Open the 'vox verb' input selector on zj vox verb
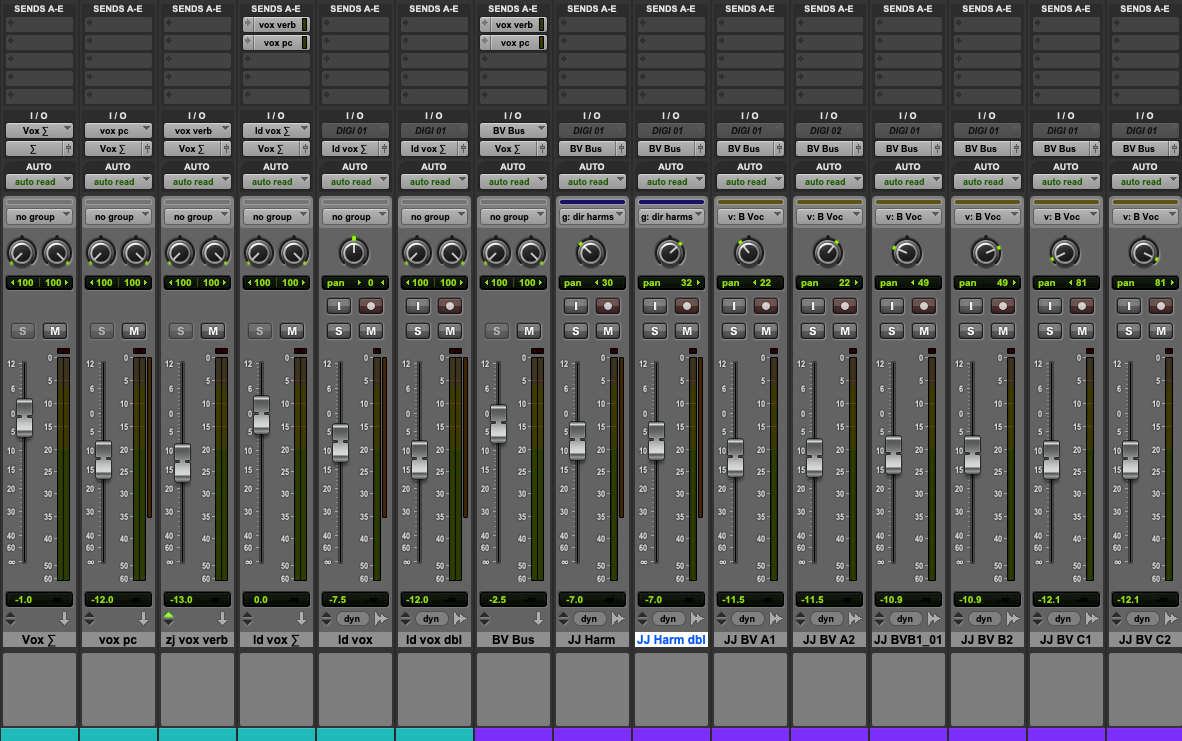 [197, 130]
